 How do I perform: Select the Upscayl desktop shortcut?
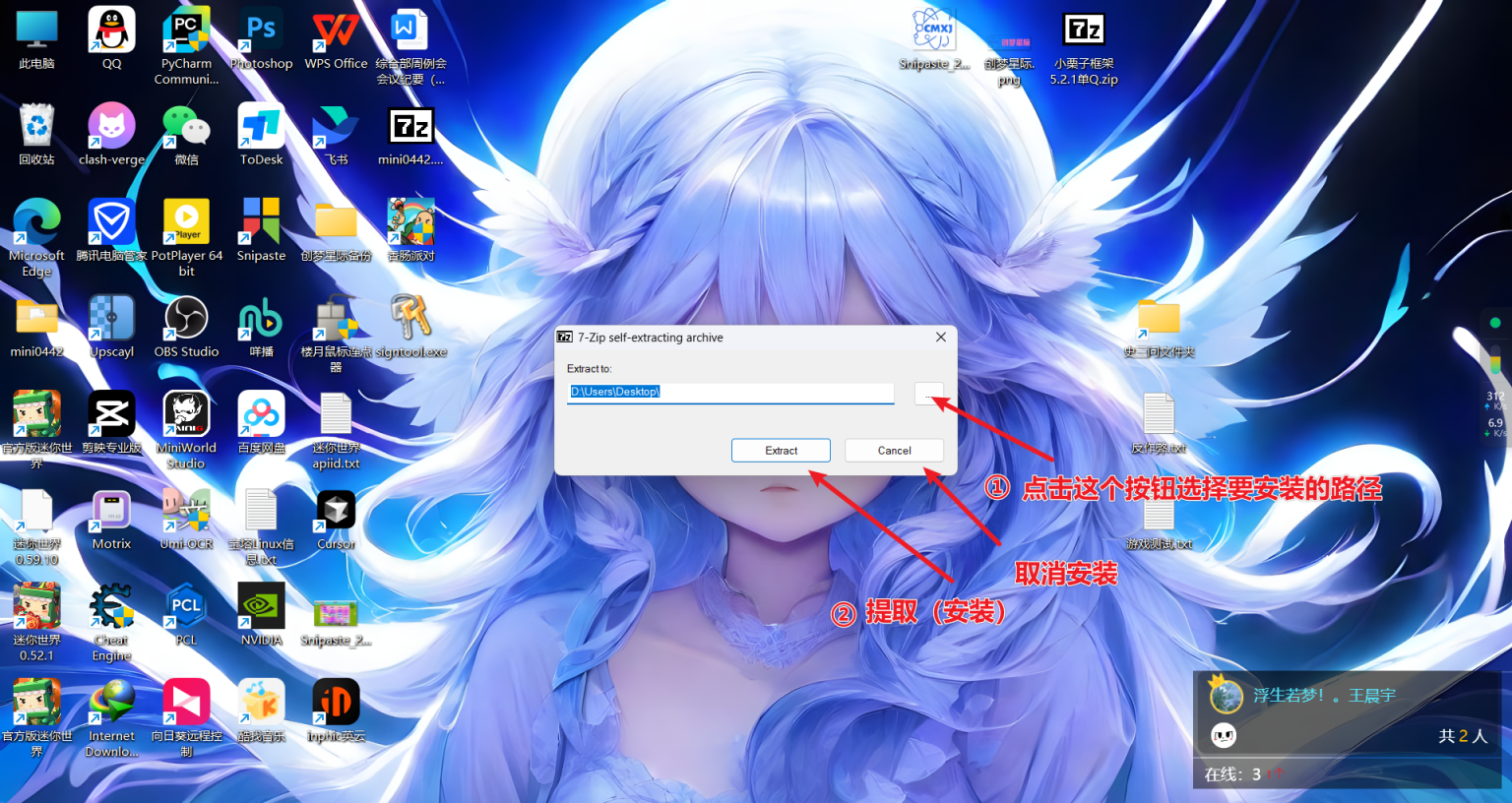pyautogui.click(x=111, y=328)
